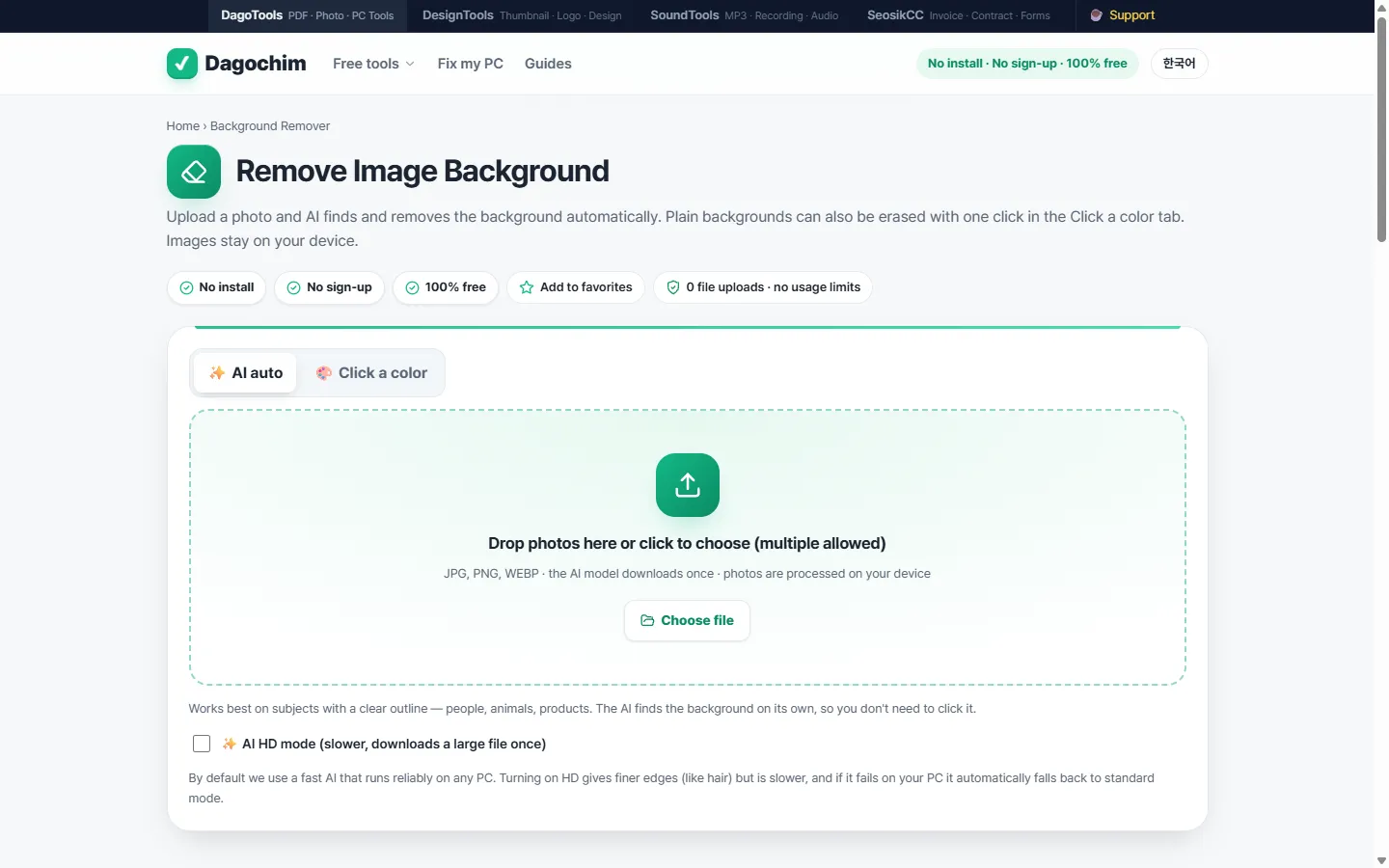Enable the AI HD mode checkbox

click(202, 744)
